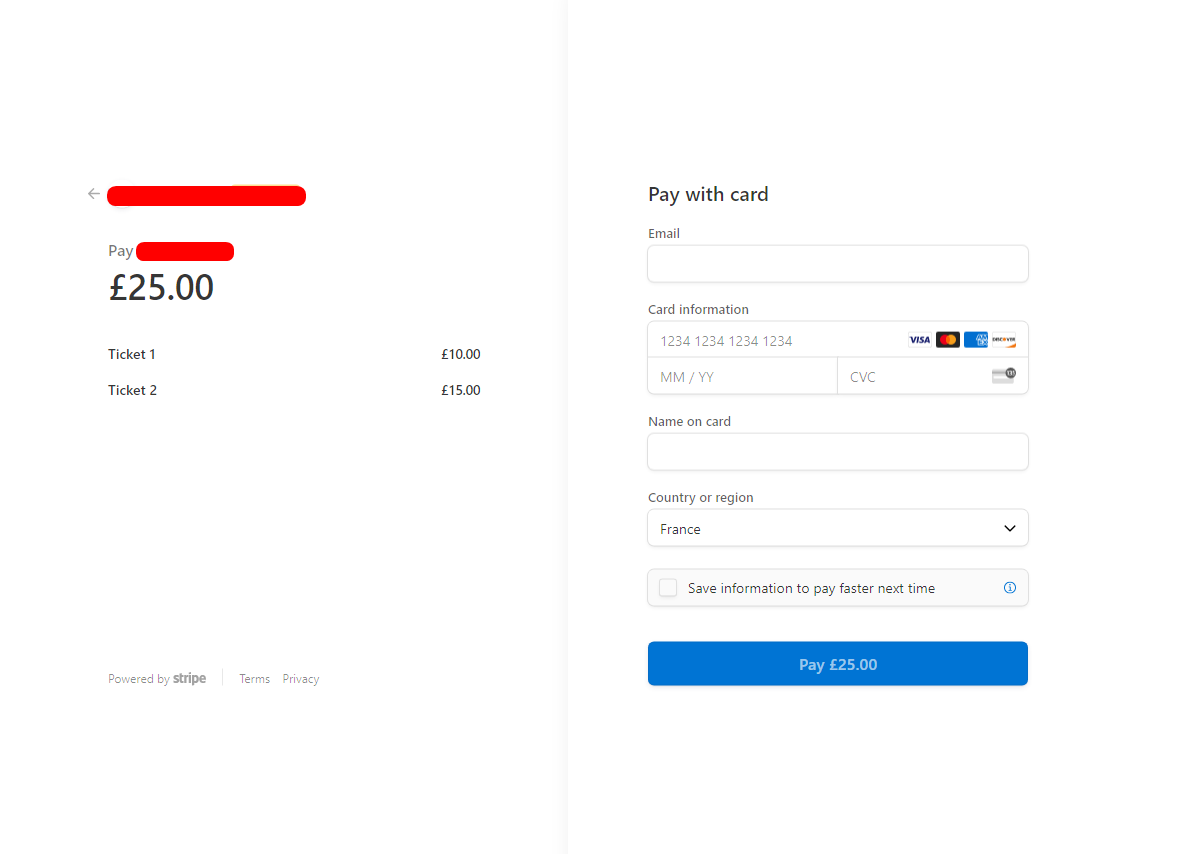Focus the Name on card field
This screenshot has width=1180, height=854.
coord(838,452)
